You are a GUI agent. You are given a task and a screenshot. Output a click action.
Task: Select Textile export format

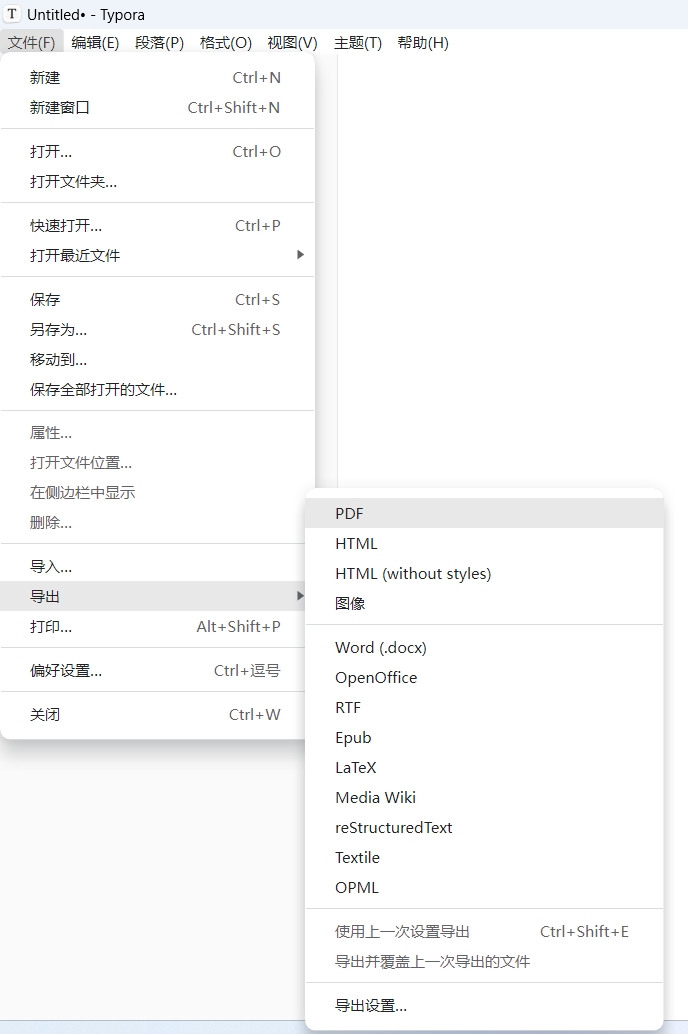[x=484, y=858]
